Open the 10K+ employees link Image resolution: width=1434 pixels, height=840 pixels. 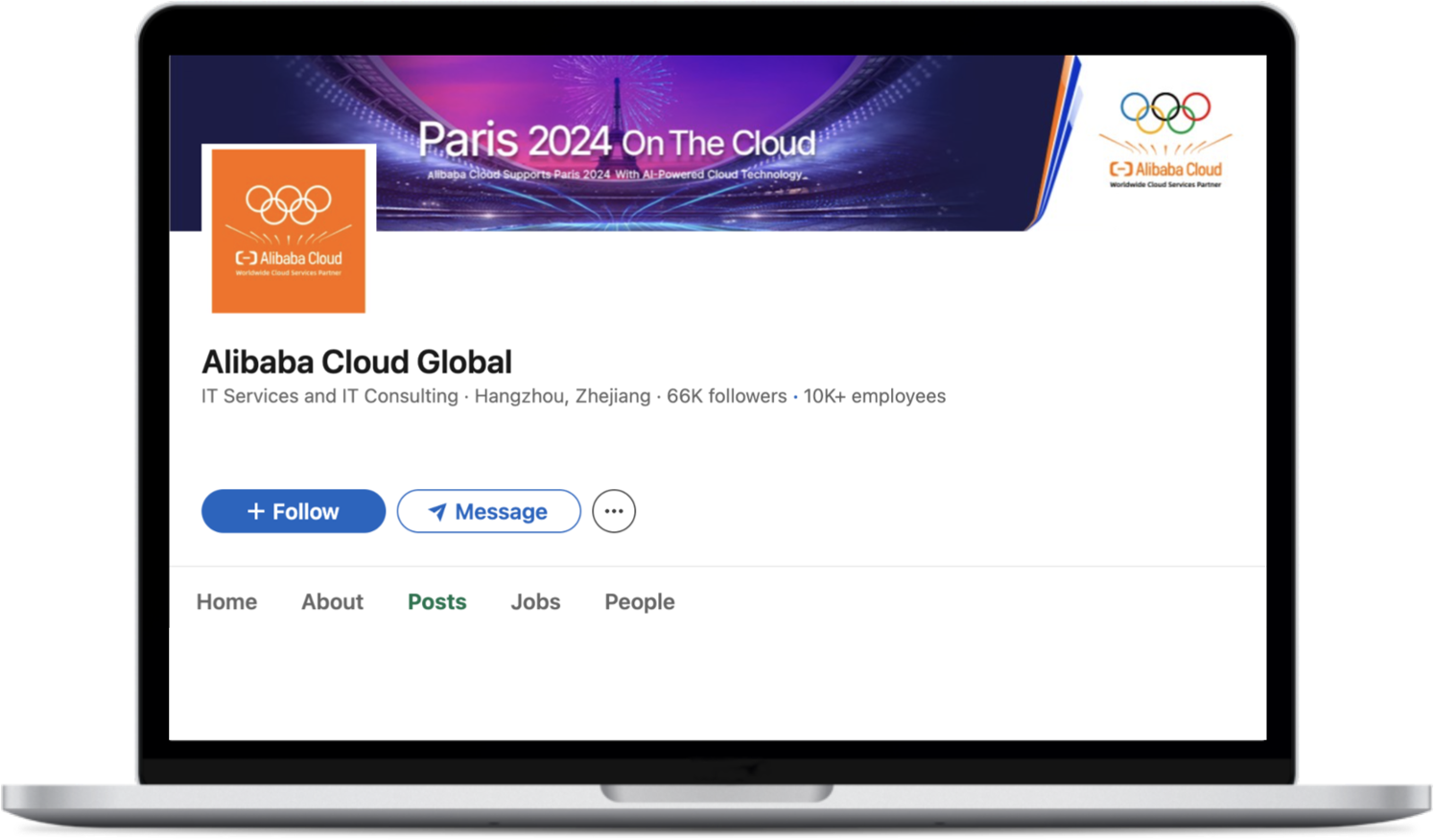(875, 396)
